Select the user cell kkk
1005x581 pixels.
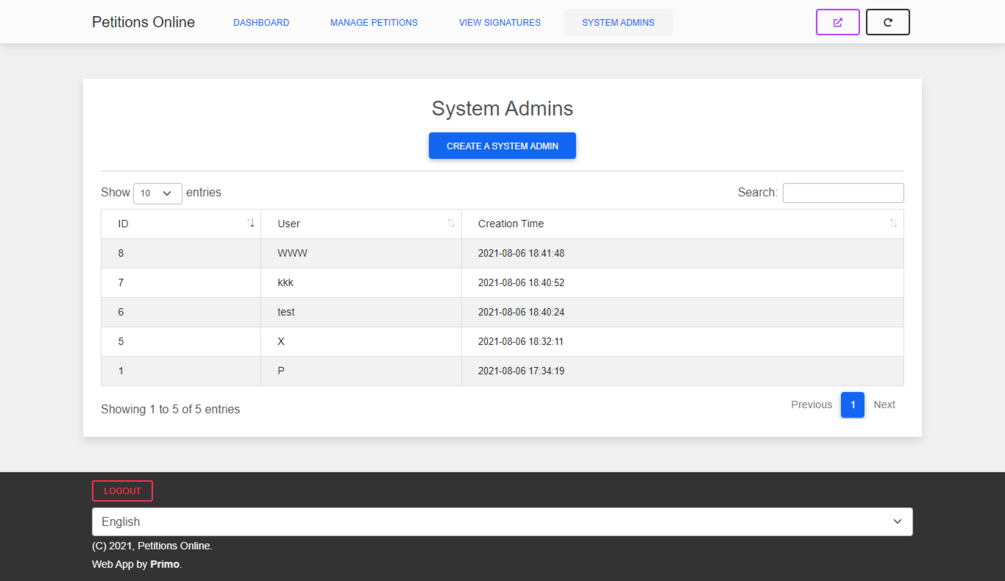pyautogui.click(x=361, y=283)
